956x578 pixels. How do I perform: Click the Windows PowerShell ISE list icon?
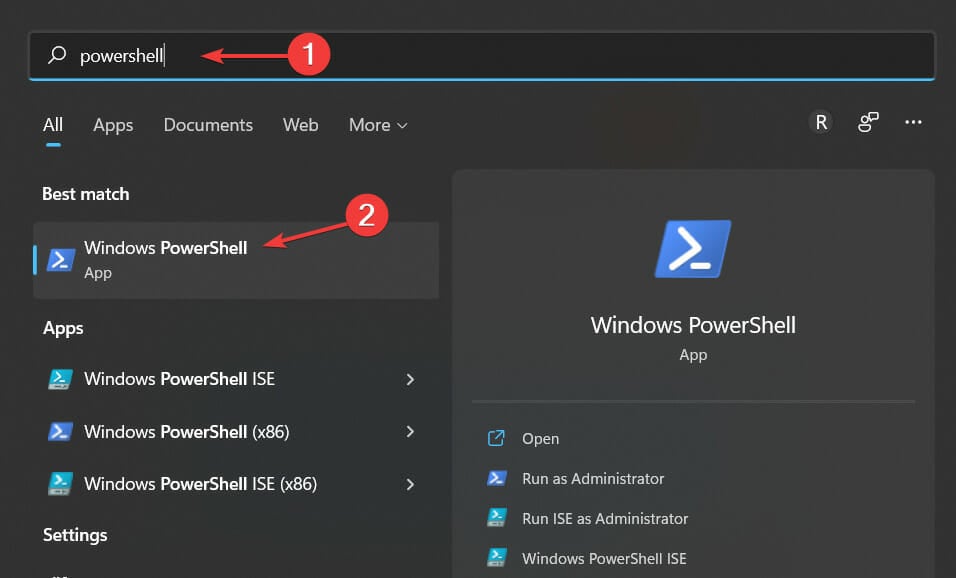[60, 379]
